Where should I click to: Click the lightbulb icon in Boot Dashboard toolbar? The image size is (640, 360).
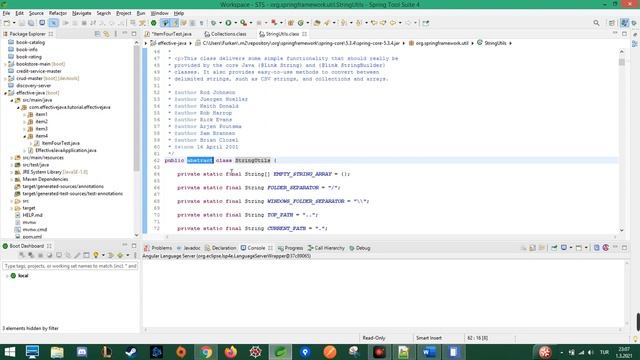[x=96, y=255]
